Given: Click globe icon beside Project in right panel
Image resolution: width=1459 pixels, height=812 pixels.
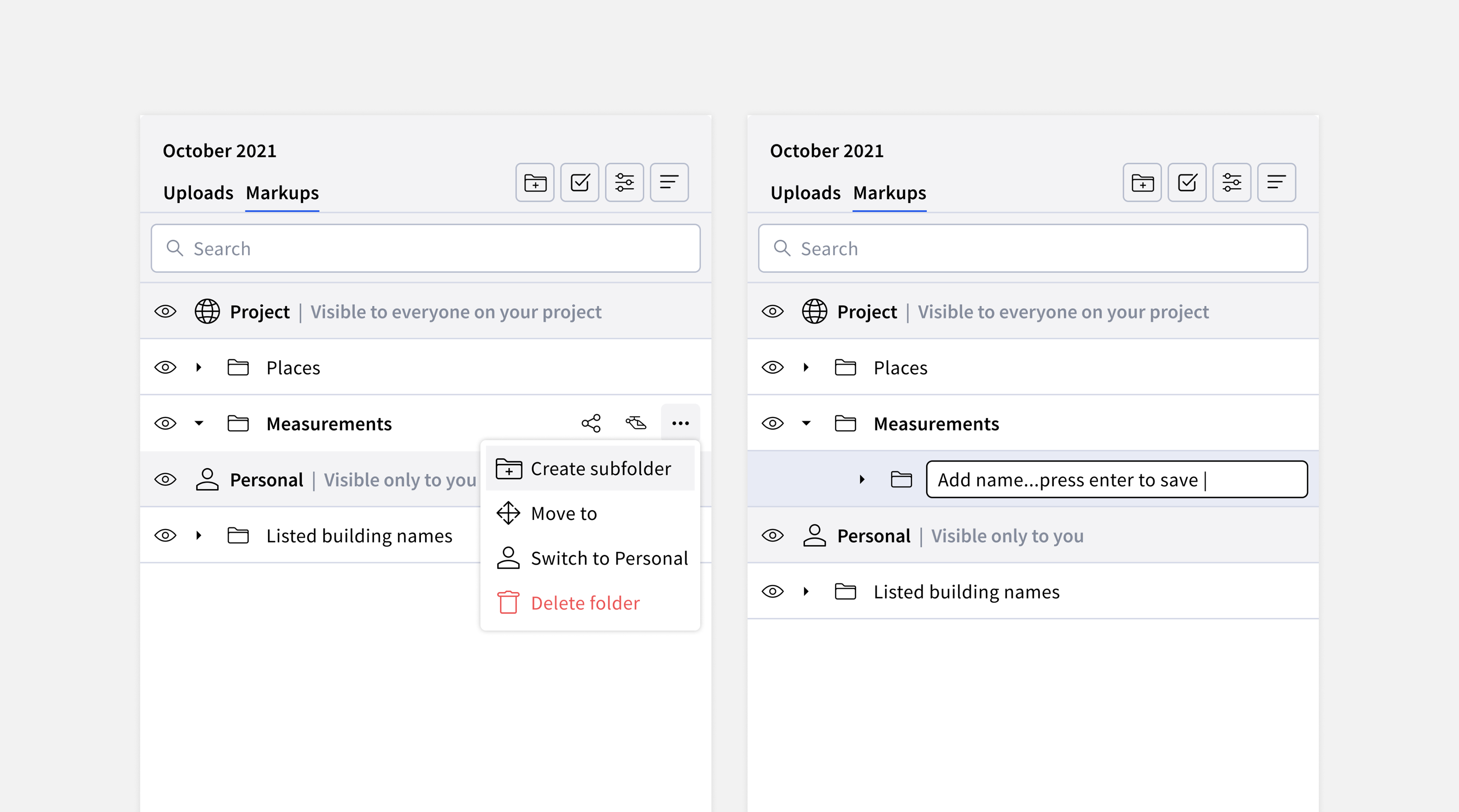Looking at the screenshot, I should pos(815,312).
